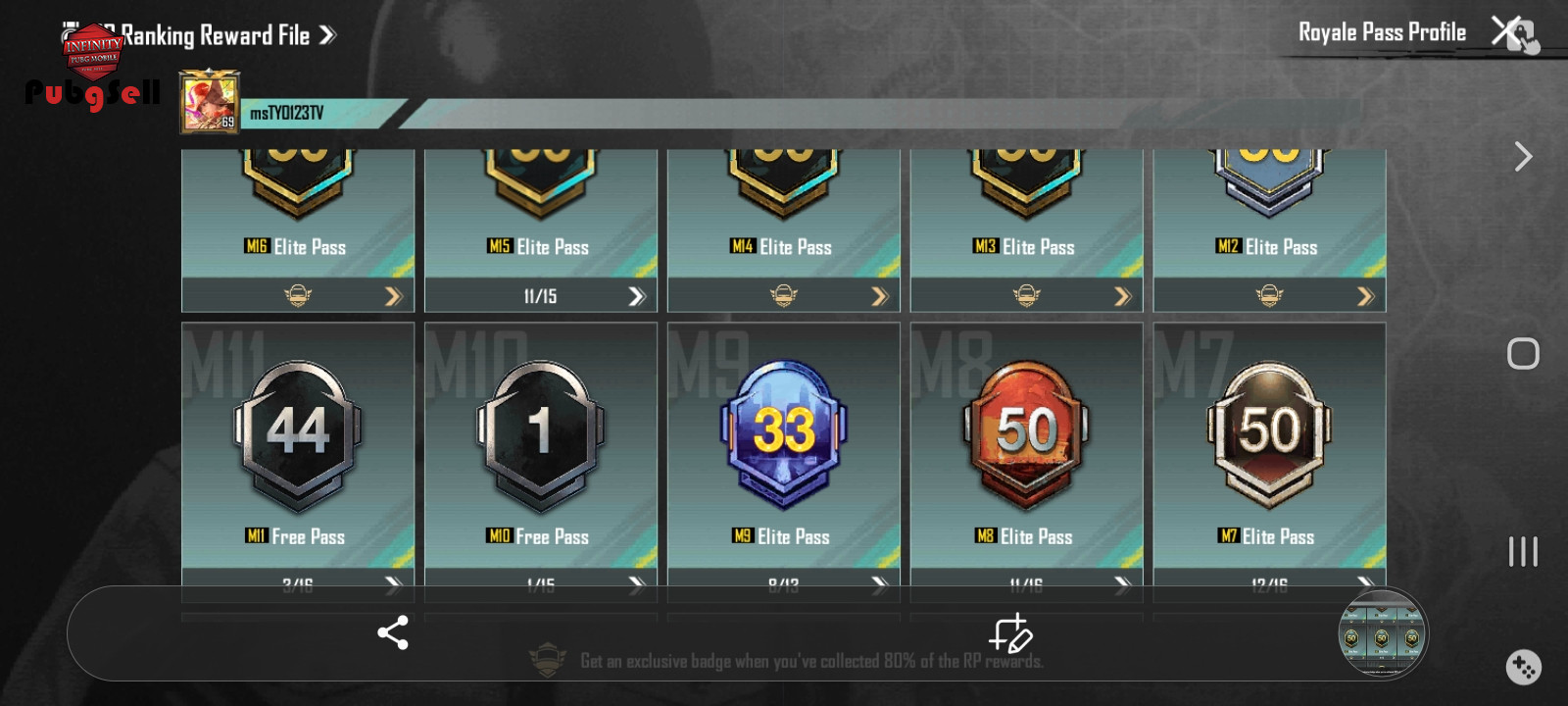Tap the M11 Free Pass badge showing 44

(x=298, y=432)
